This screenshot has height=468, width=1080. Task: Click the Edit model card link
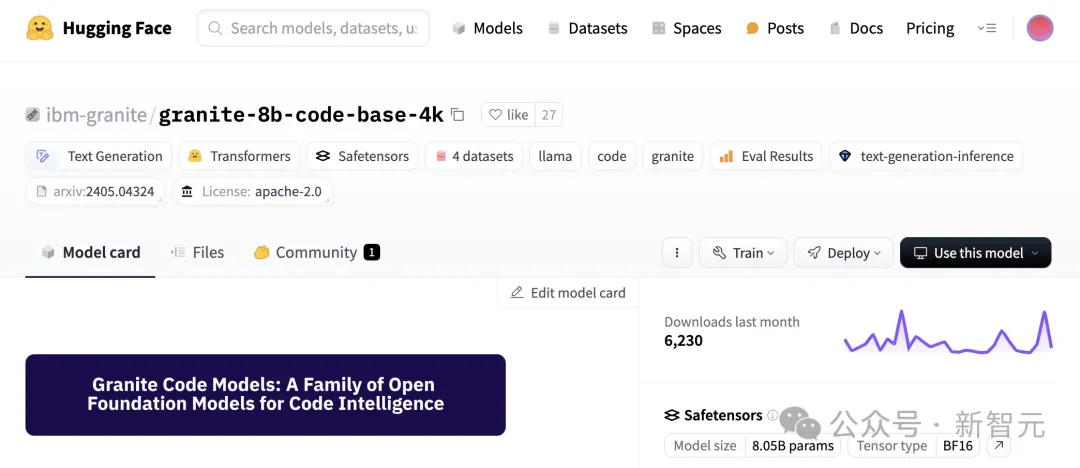[568, 293]
